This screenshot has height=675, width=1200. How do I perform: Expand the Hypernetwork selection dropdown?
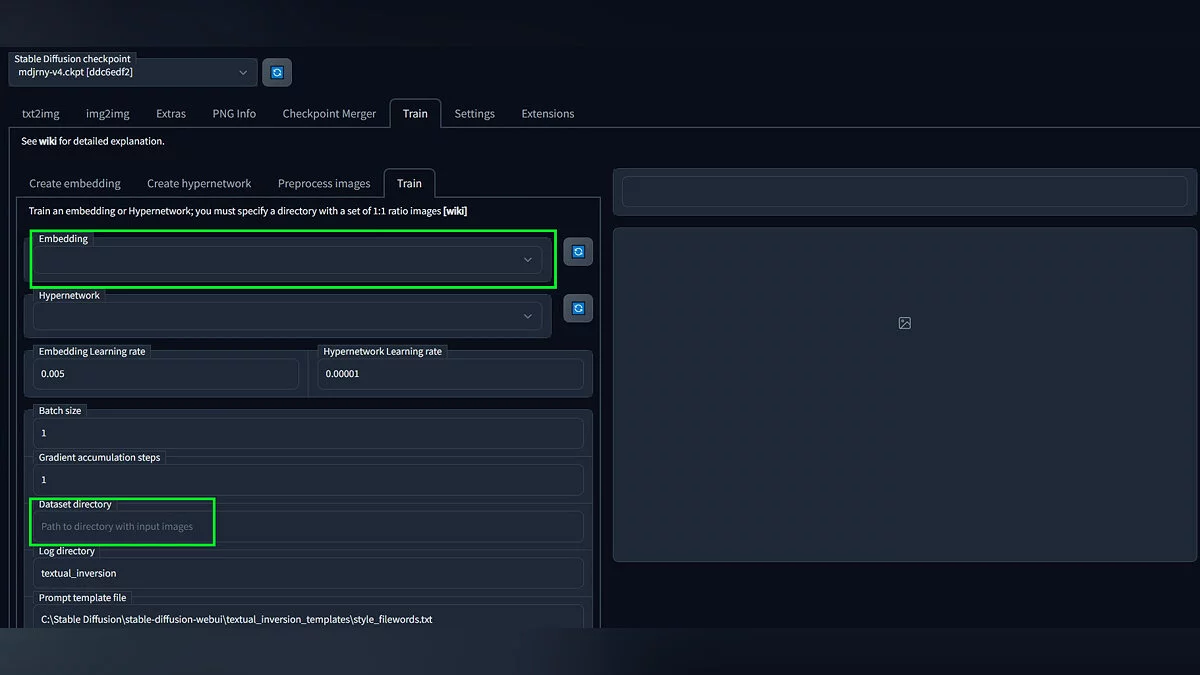pos(288,316)
